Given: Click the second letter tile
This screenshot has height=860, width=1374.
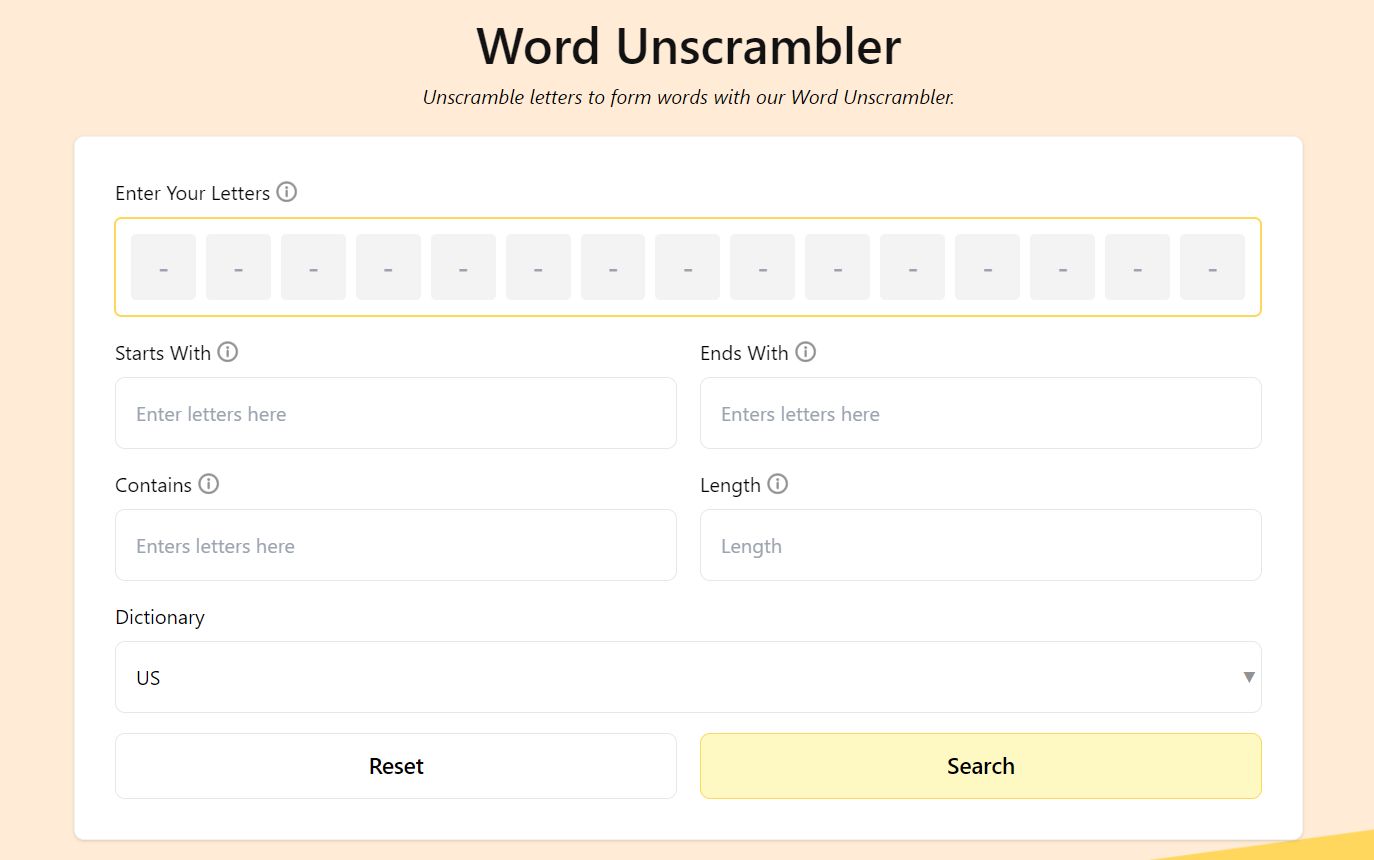Looking at the screenshot, I should [x=237, y=266].
